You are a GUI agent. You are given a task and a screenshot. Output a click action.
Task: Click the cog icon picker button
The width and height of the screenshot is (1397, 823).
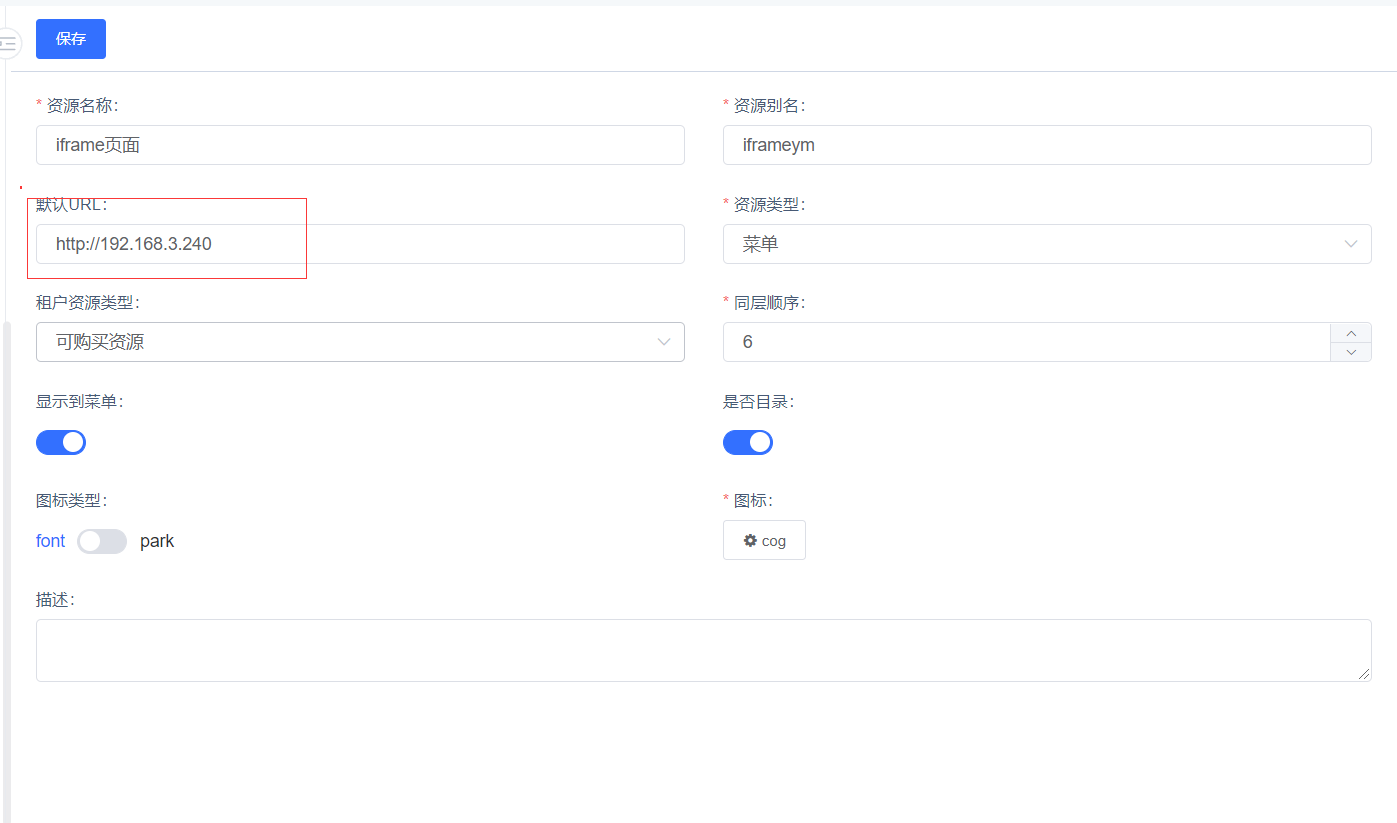click(764, 540)
